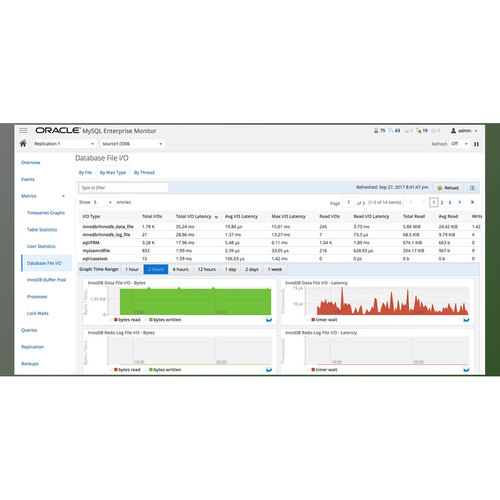Switch to the By Wait Type tab
This screenshot has width=500, height=500.
113,172
